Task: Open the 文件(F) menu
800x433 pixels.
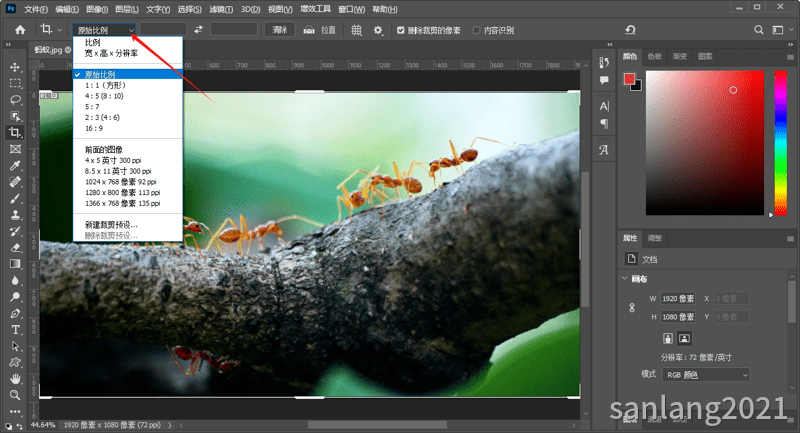Action: pyautogui.click(x=36, y=9)
